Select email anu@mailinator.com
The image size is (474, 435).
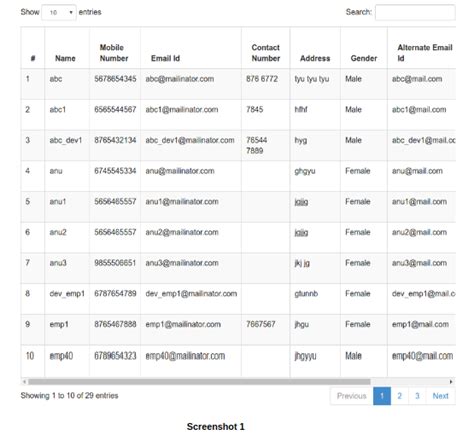[x=180, y=171]
